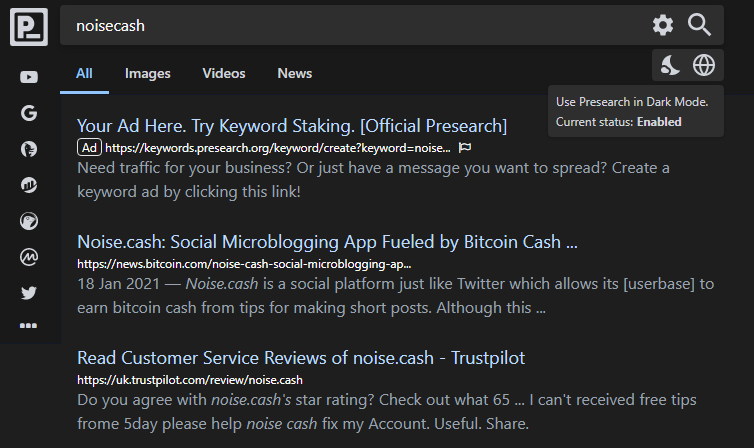Screen dimensions: 754x448
Task: Open search settings gear icon
Action: (x=663, y=25)
